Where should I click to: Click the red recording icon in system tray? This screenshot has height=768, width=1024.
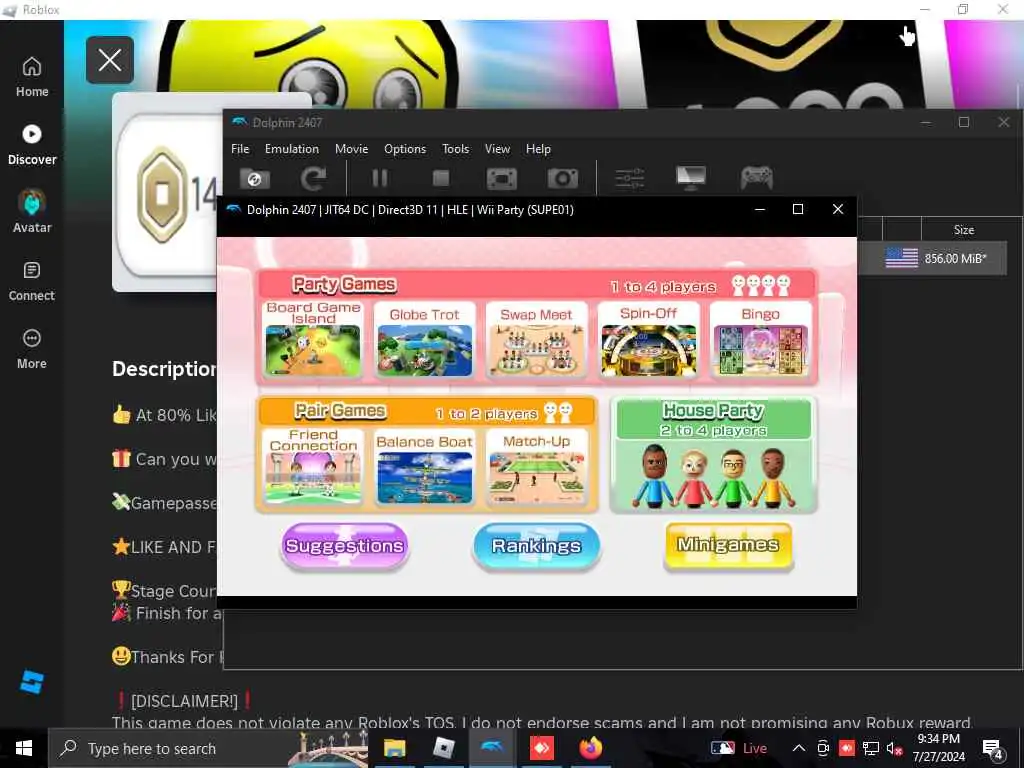[847, 748]
